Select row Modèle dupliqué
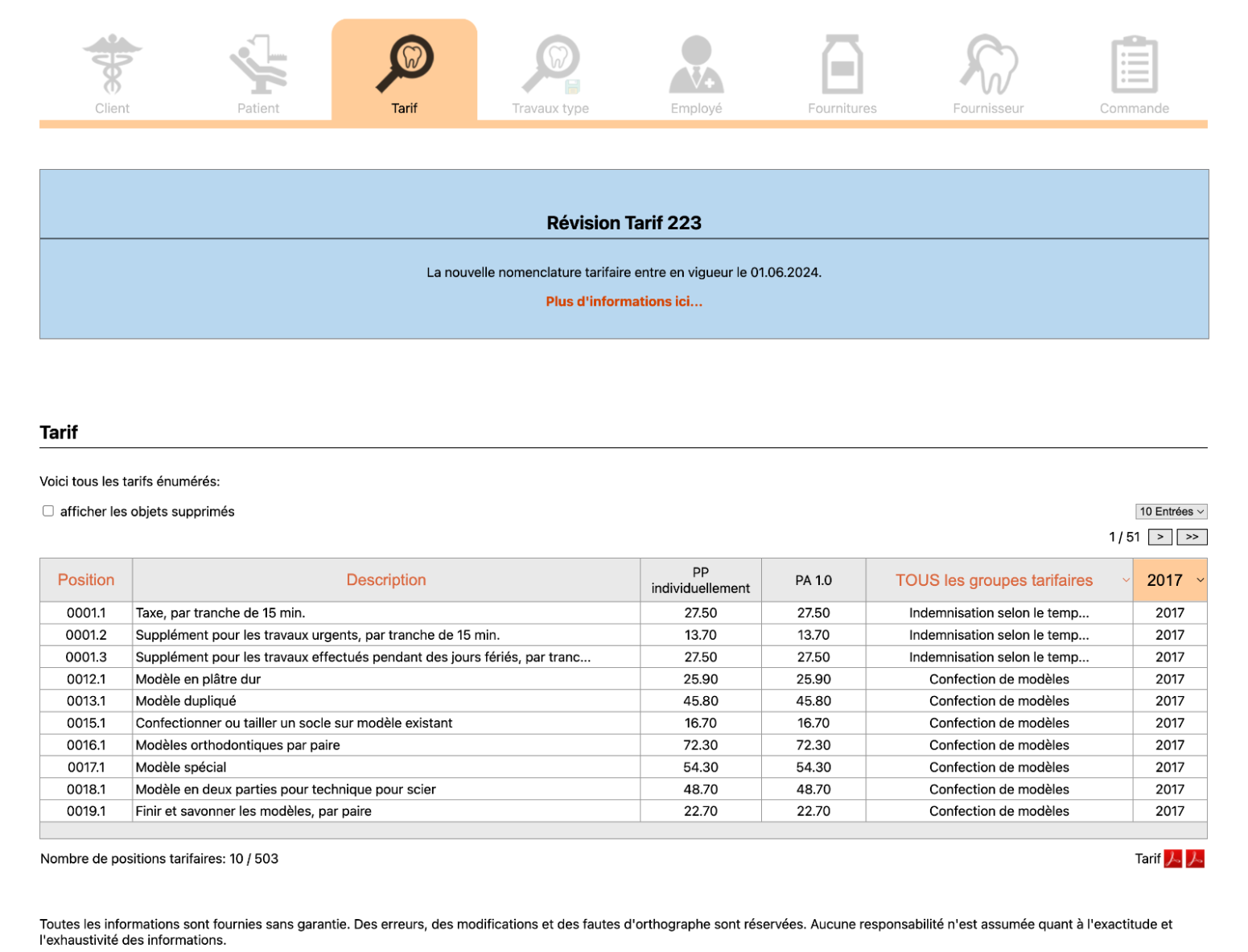Viewport: 1248px width, 952px height. [624, 701]
